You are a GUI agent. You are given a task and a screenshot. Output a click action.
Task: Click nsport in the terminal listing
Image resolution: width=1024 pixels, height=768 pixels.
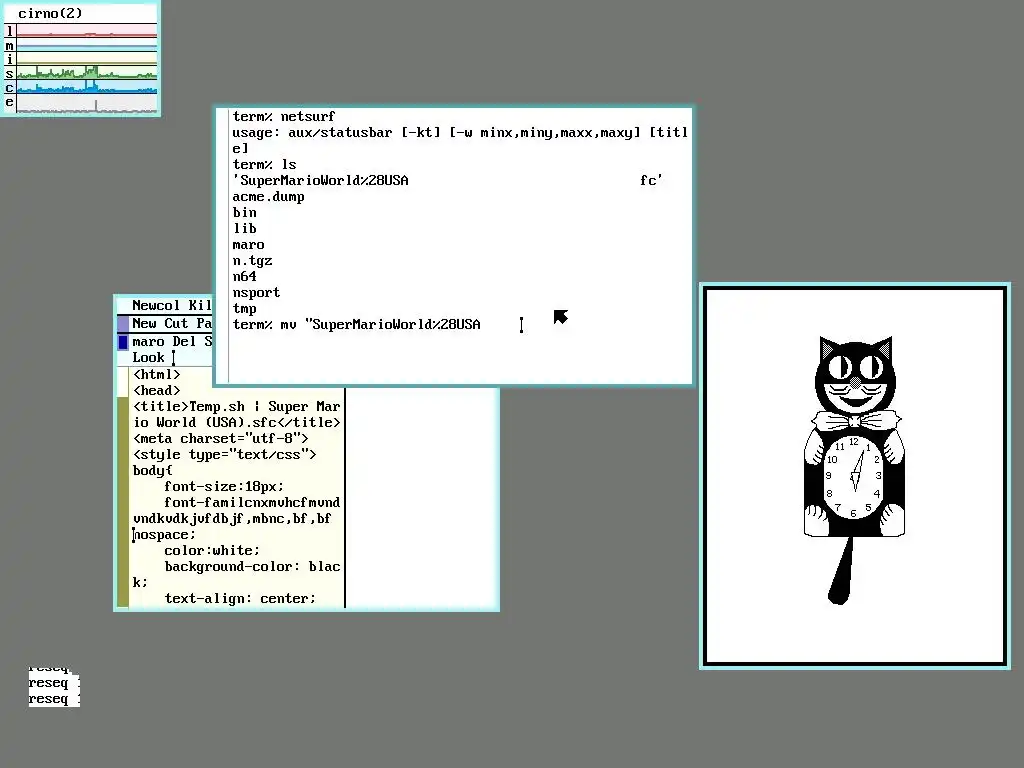point(256,293)
